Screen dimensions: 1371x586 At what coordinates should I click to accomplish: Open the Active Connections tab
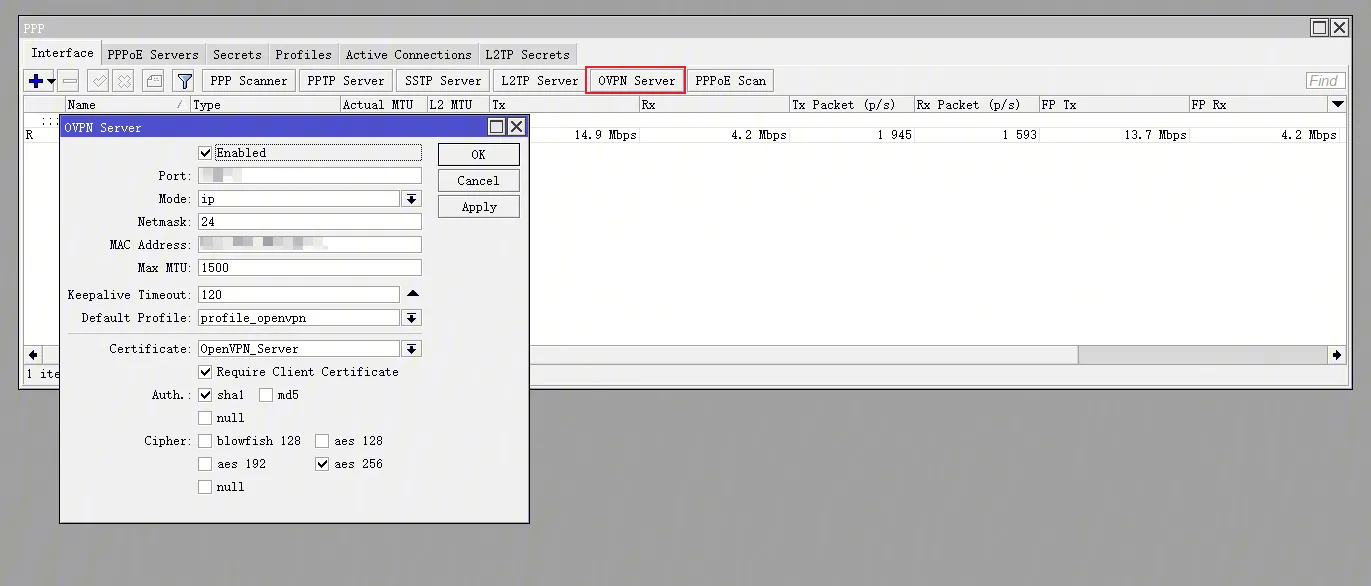coord(408,54)
